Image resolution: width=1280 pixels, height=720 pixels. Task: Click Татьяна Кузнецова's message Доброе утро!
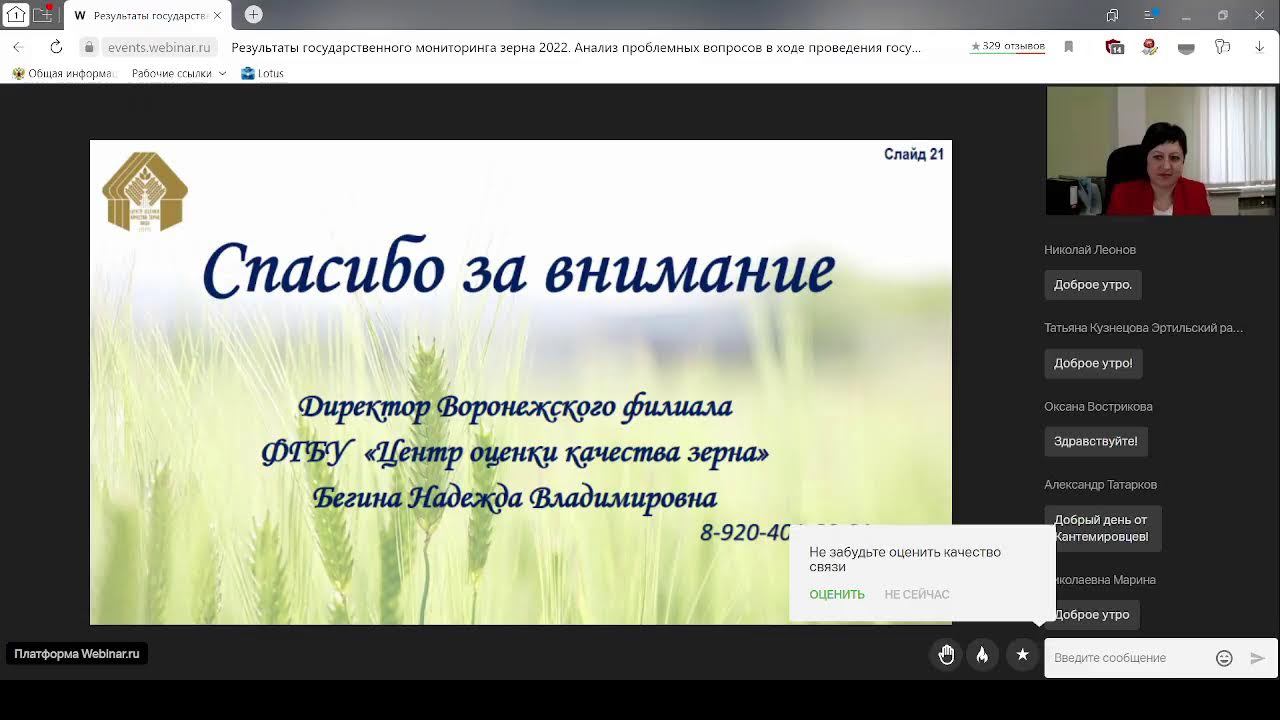tap(1093, 363)
